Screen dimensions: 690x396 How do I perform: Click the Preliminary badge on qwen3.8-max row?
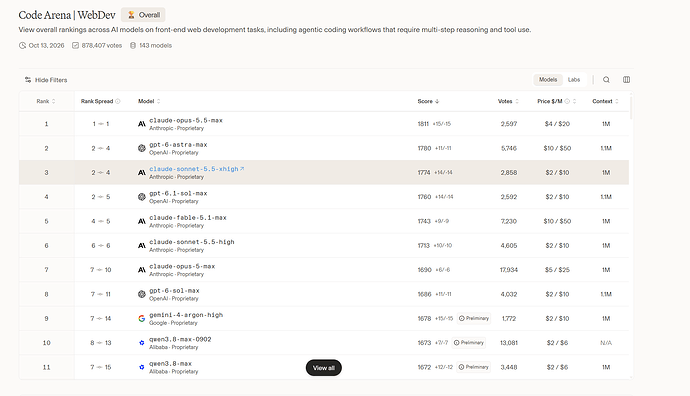473,367
